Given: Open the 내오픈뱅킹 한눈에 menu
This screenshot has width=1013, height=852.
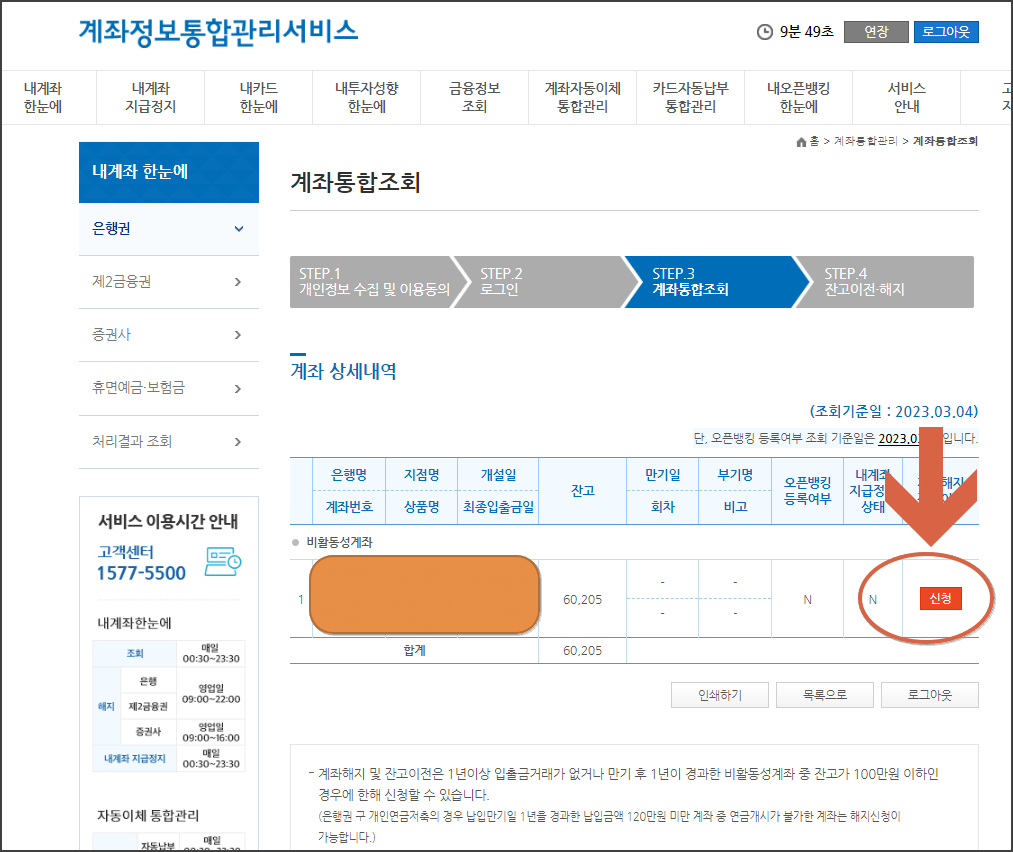Looking at the screenshot, I should coord(798,98).
